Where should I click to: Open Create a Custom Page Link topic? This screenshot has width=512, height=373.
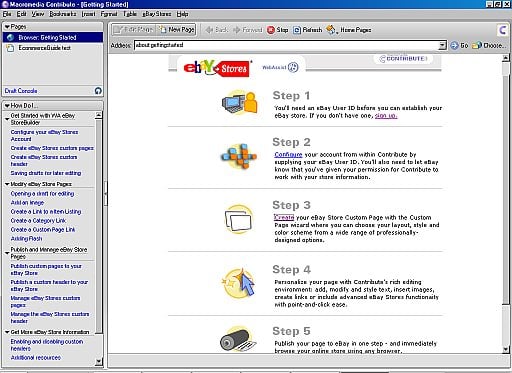[x=43, y=230]
